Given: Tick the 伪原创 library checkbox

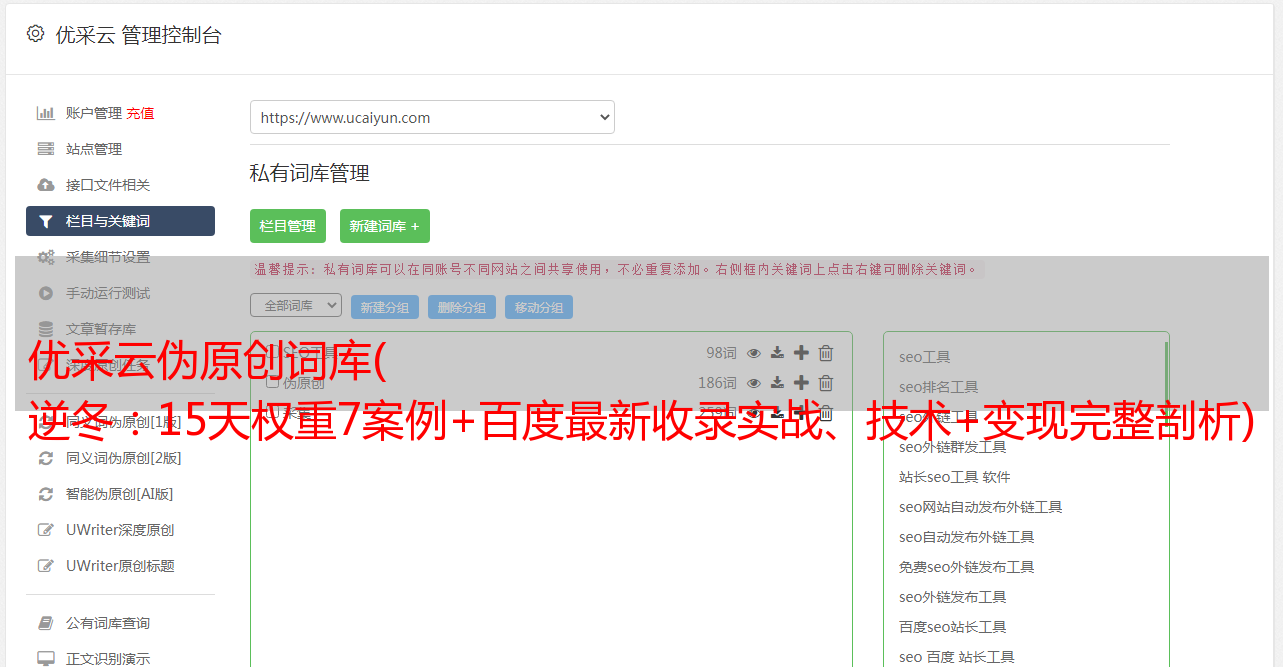Looking at the screenshot, I should [272, 382].
